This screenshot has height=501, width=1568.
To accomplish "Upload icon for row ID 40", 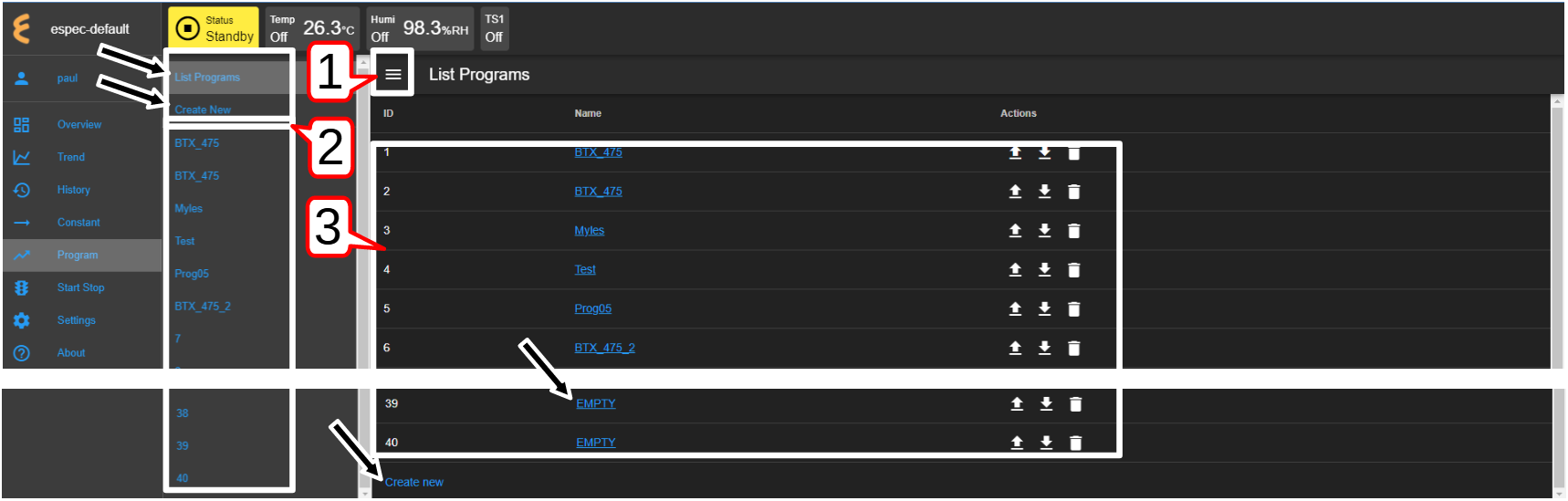I will pos(1017,443).
